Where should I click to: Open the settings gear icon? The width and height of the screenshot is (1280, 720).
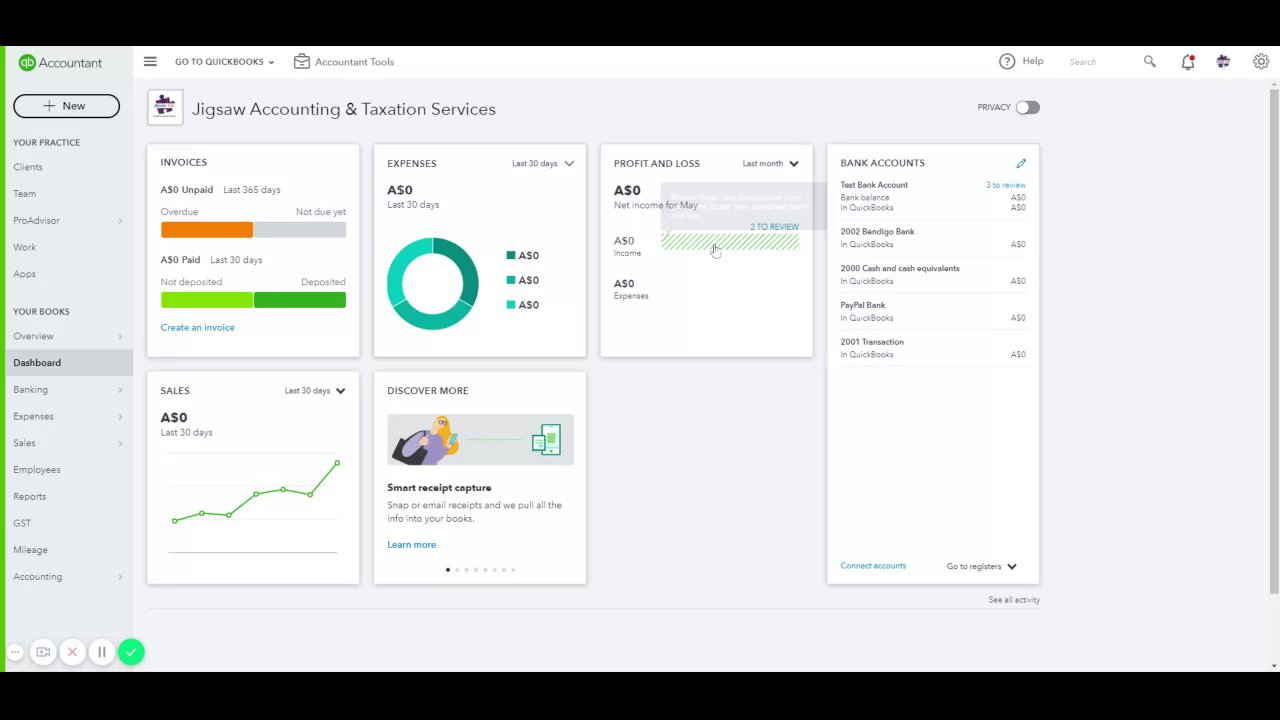click(x=1261, y=62)
